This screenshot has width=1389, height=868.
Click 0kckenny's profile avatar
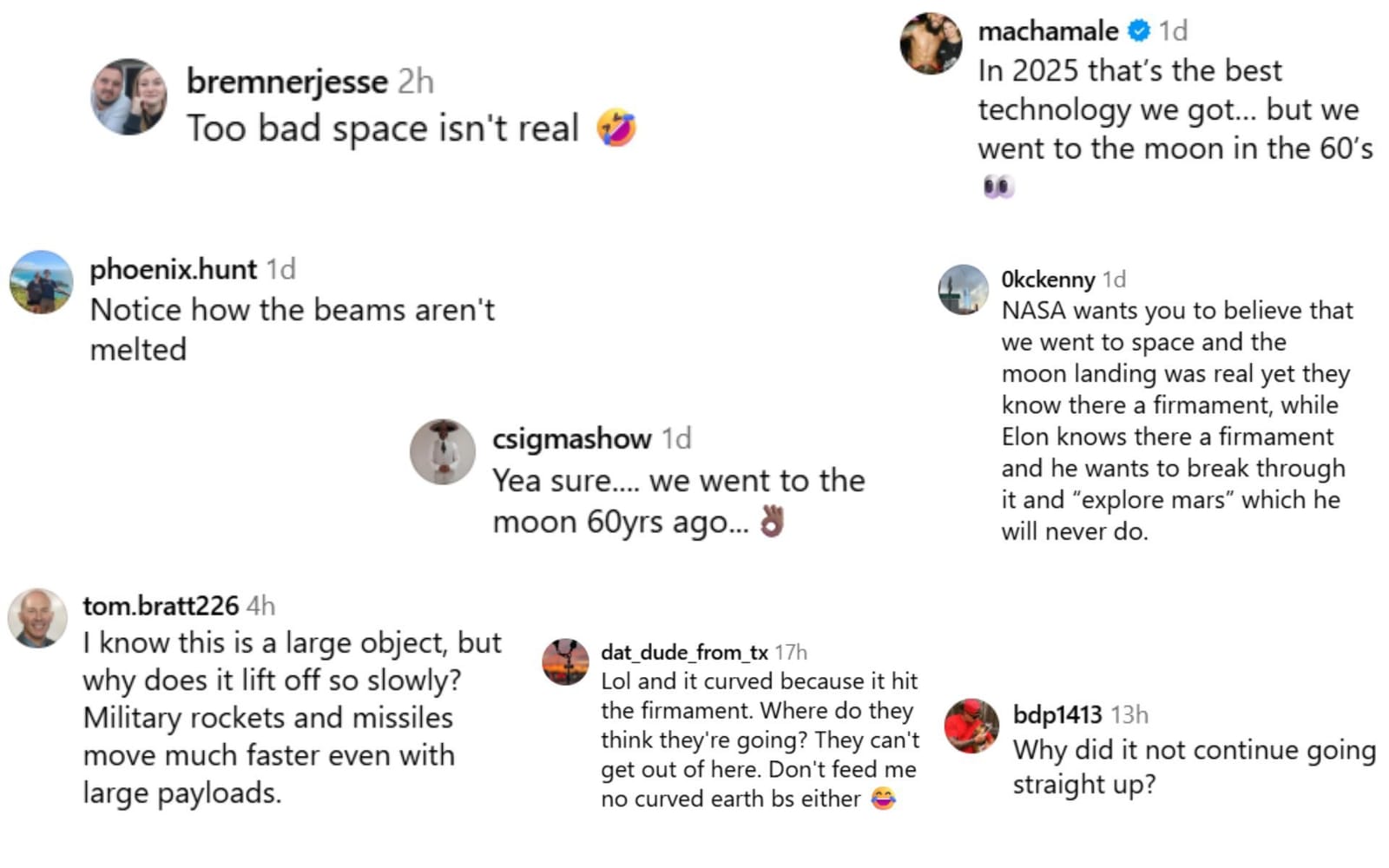[963, 290]
